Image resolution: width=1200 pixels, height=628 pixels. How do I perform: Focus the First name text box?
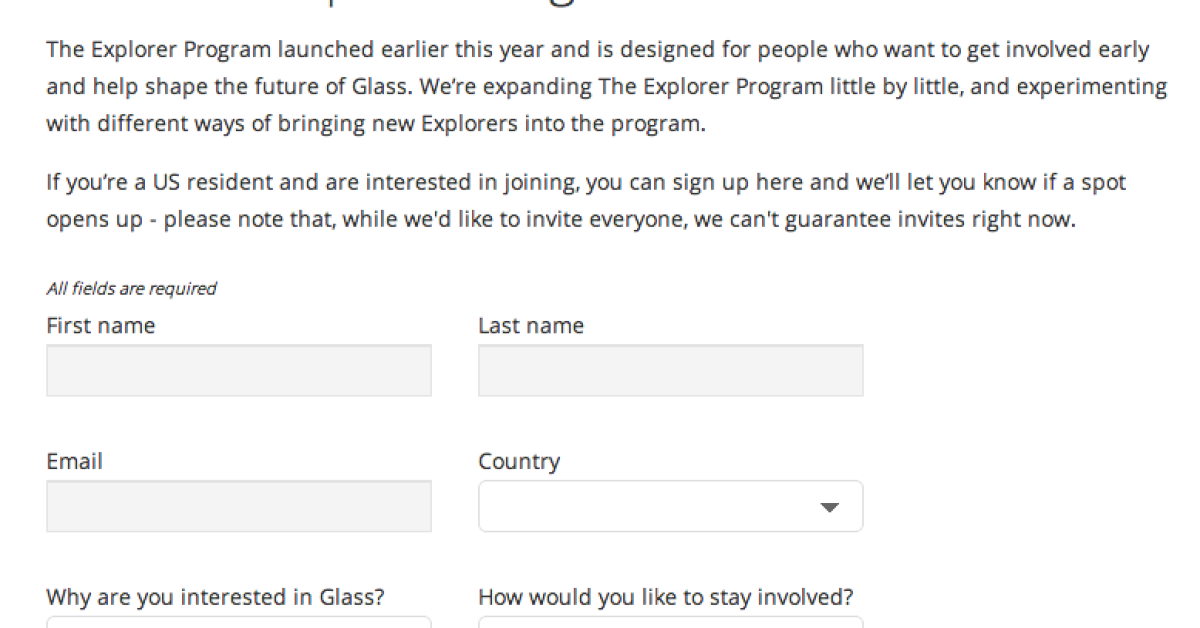[x=238, y=370]
